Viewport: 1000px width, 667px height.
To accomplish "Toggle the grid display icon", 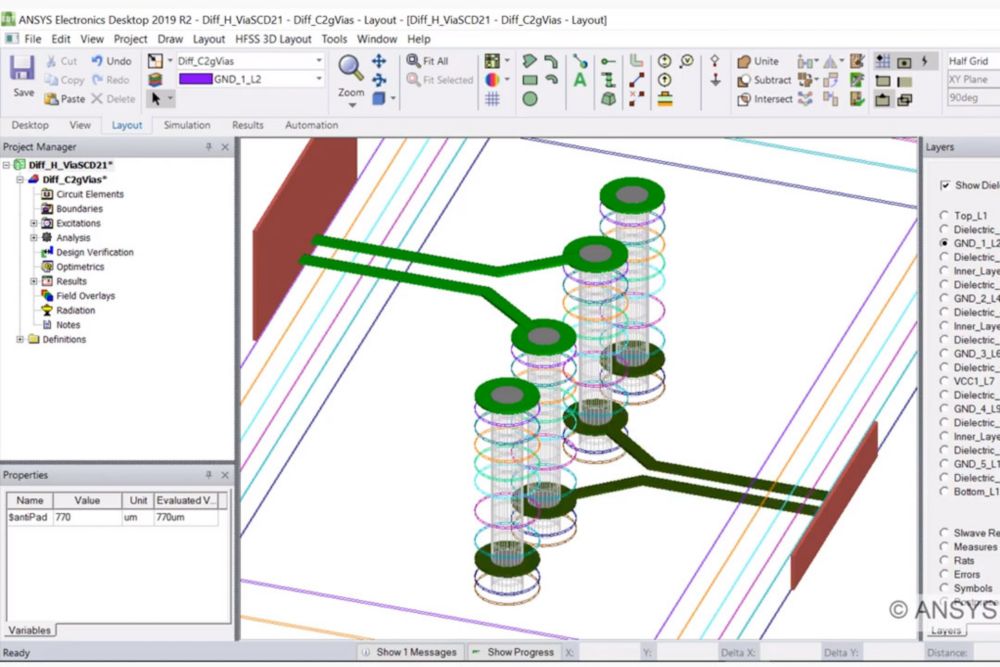I will (x=492, y=99).
